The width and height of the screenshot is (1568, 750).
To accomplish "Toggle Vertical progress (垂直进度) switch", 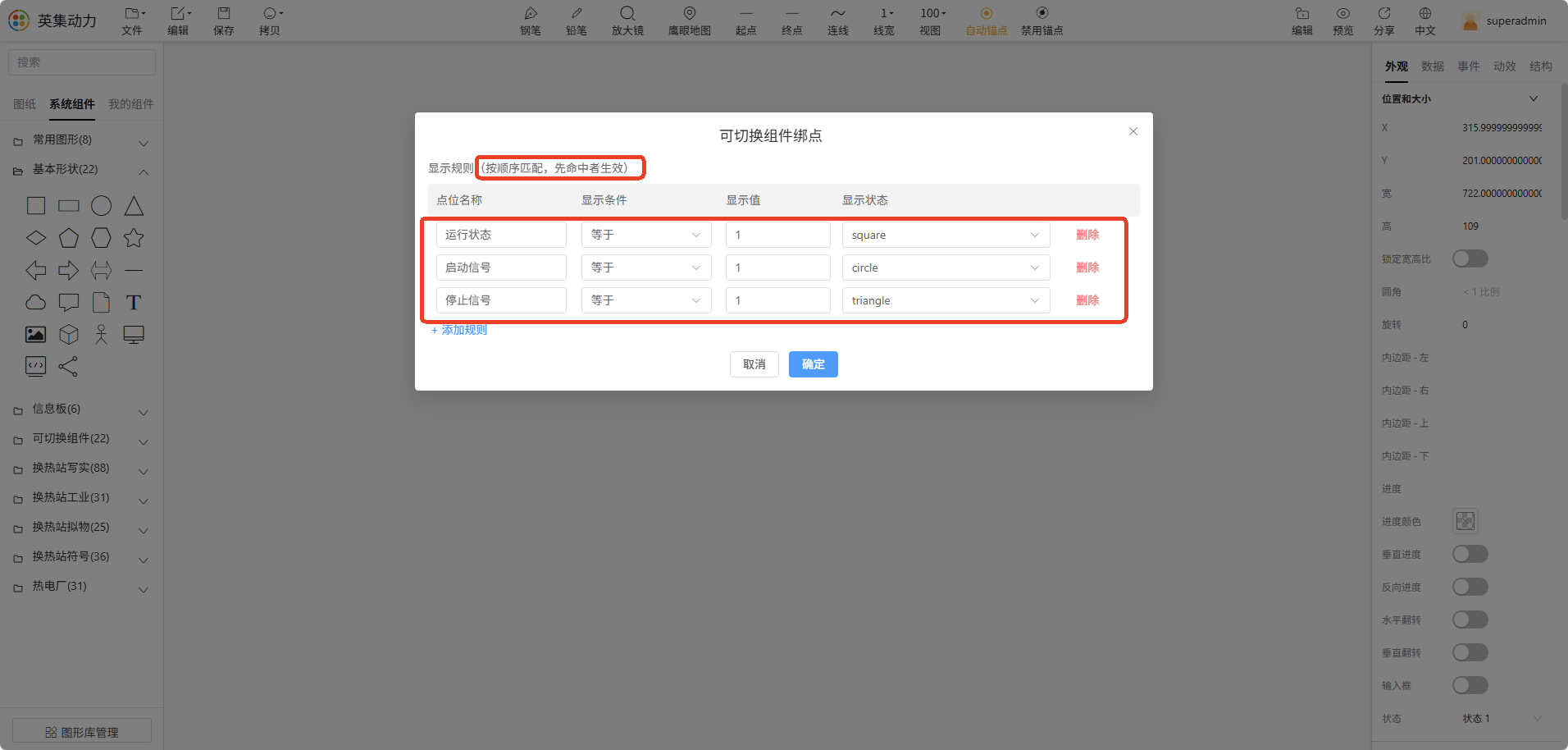I will [x=1470, y=554].
